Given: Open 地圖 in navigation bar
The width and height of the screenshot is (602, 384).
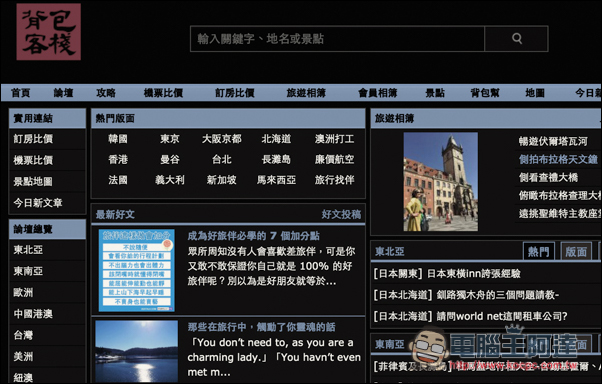Looking at the screenshot, I should (x=535, y=93).
